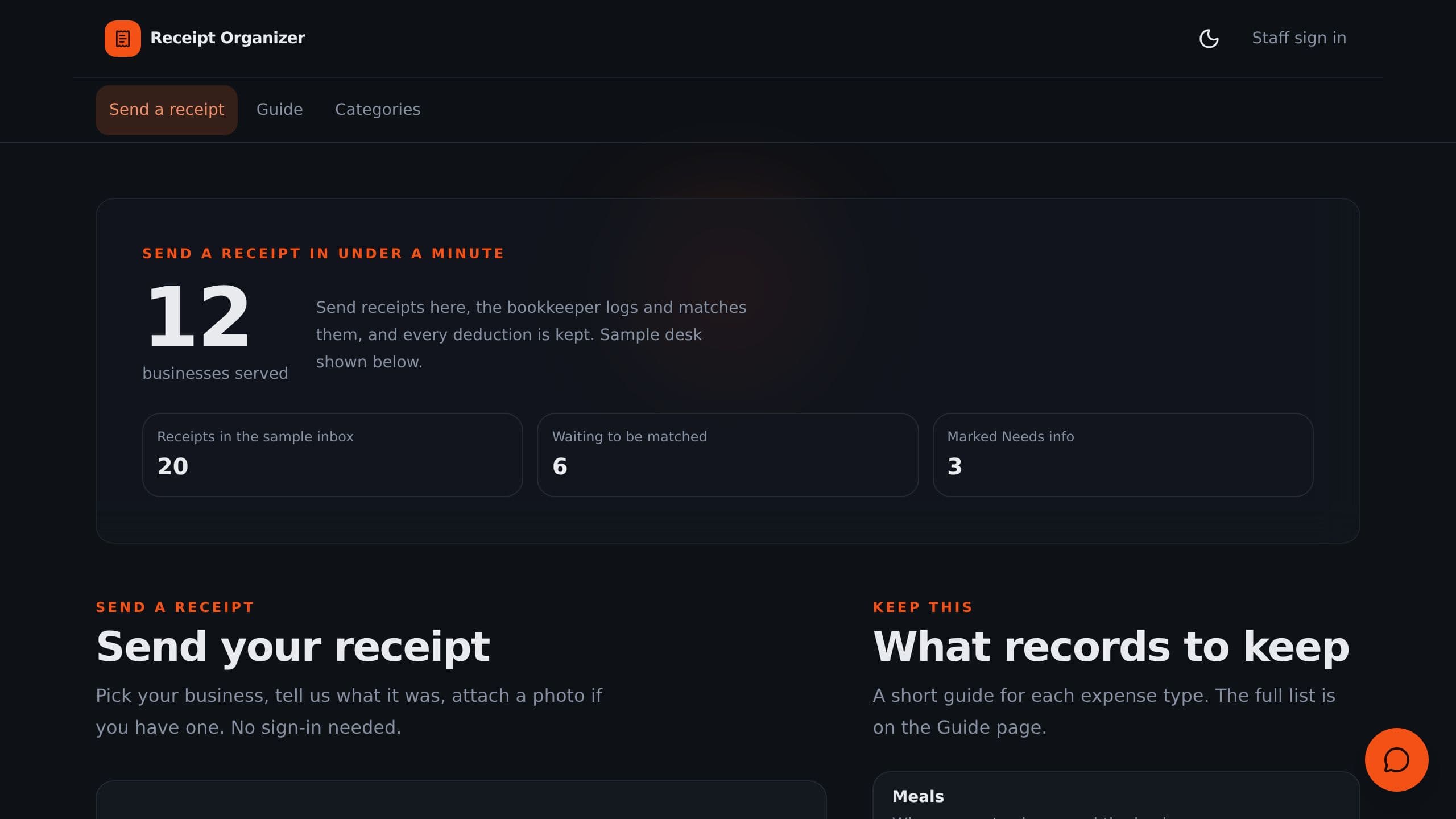Click the Waiting to be matched card
This screenshot has width=1456, height=819.
click(727, 455)
